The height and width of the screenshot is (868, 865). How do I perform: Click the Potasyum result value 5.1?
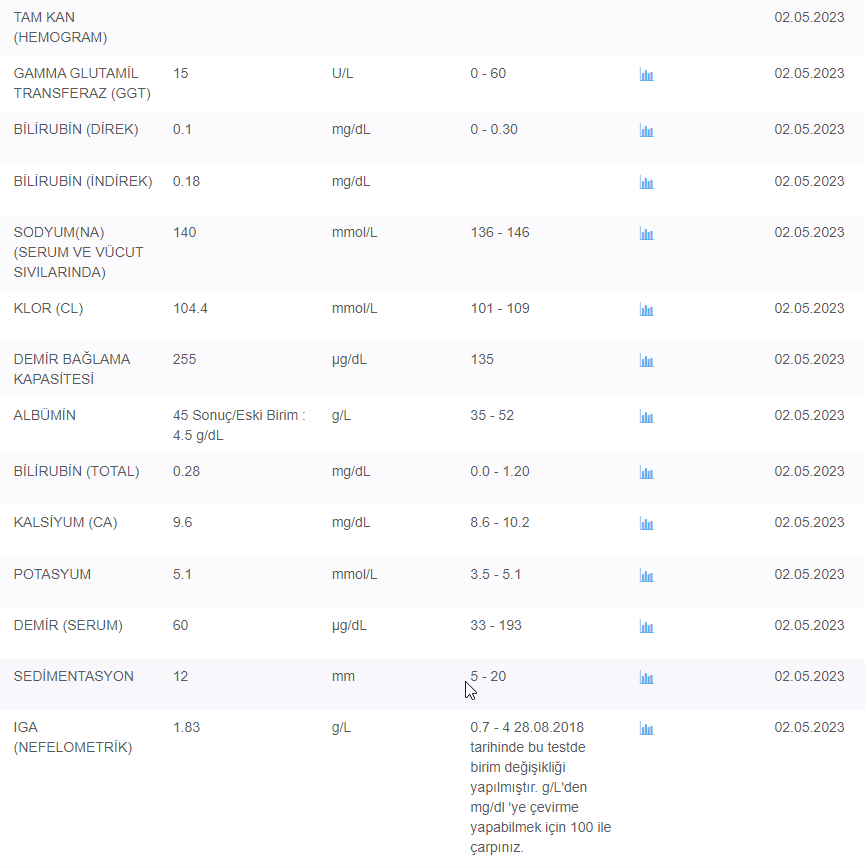tap(182, 574)
